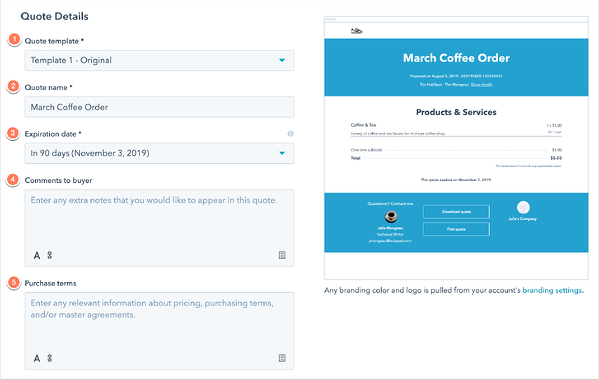Click the Coffee & Tea line item
Viewport: 599px width, 380px height.
pos(363,125)
